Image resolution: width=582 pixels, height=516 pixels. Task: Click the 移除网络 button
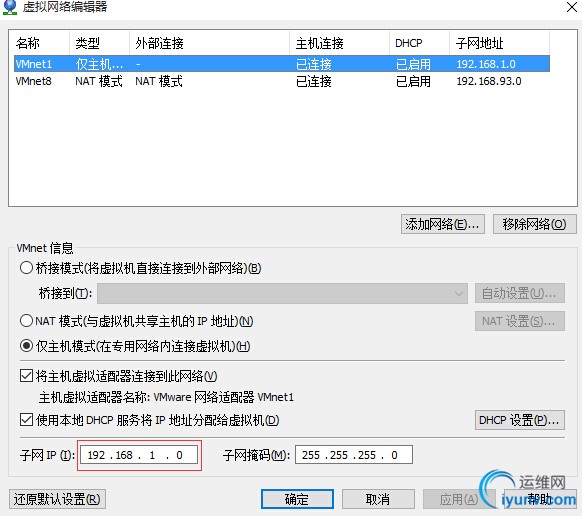click(534, 224)
